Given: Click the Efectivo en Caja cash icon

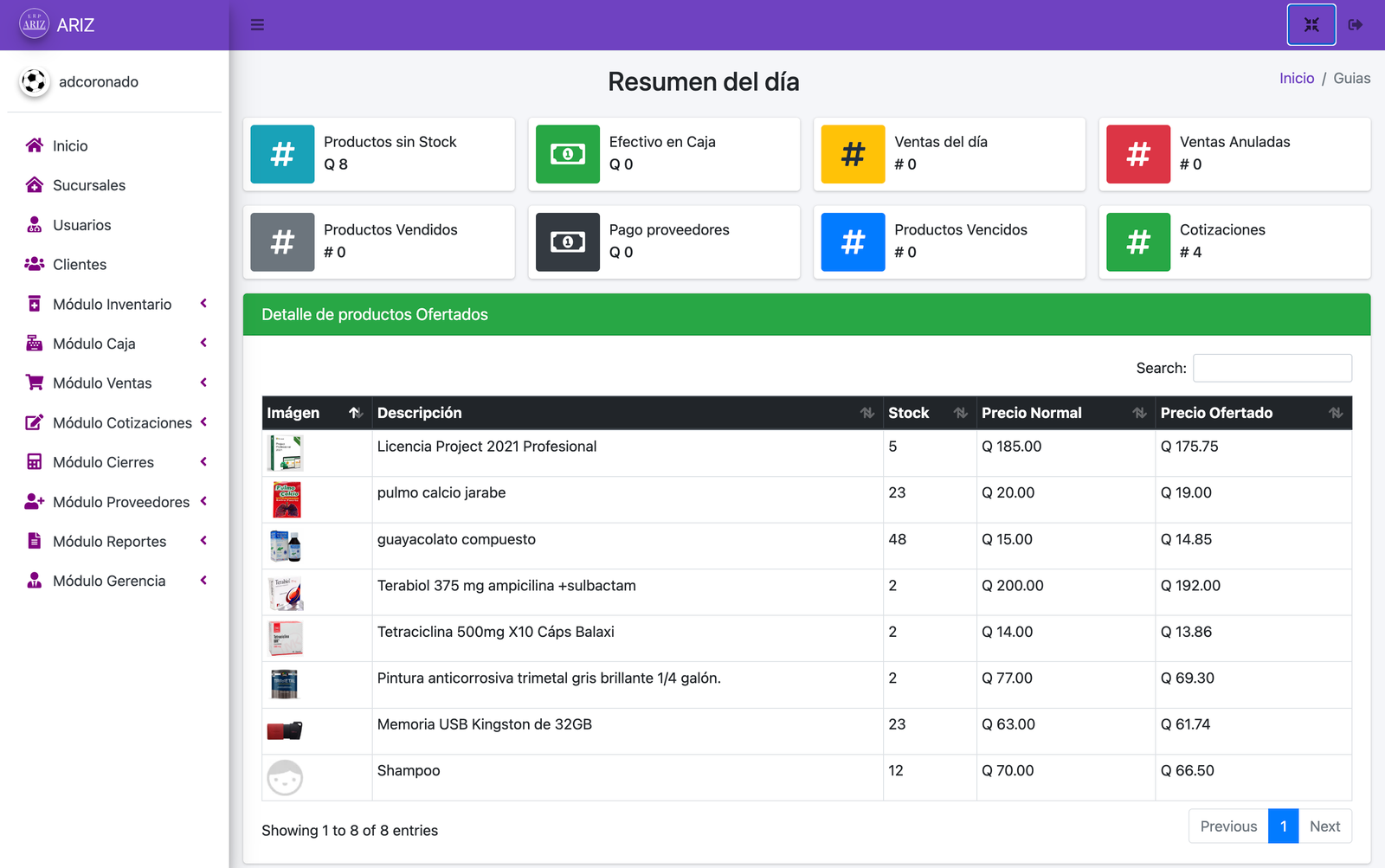Looking at the screenshot, I should tap(568, 154).
